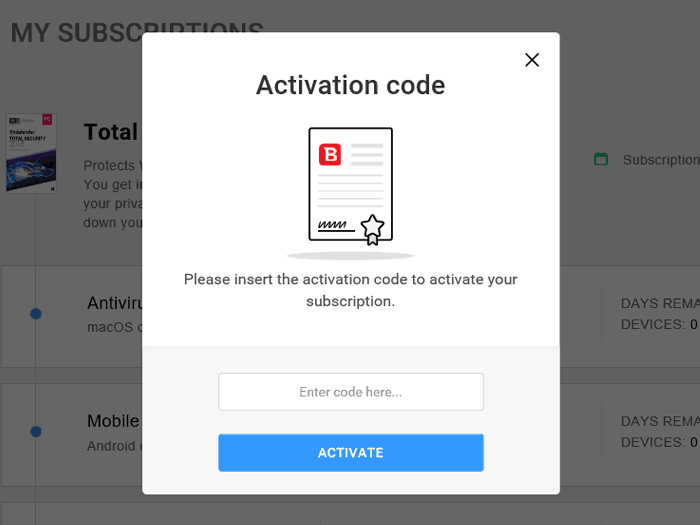Click the activation instruction text
Screen dimensions: 700x525
(350, 290)
